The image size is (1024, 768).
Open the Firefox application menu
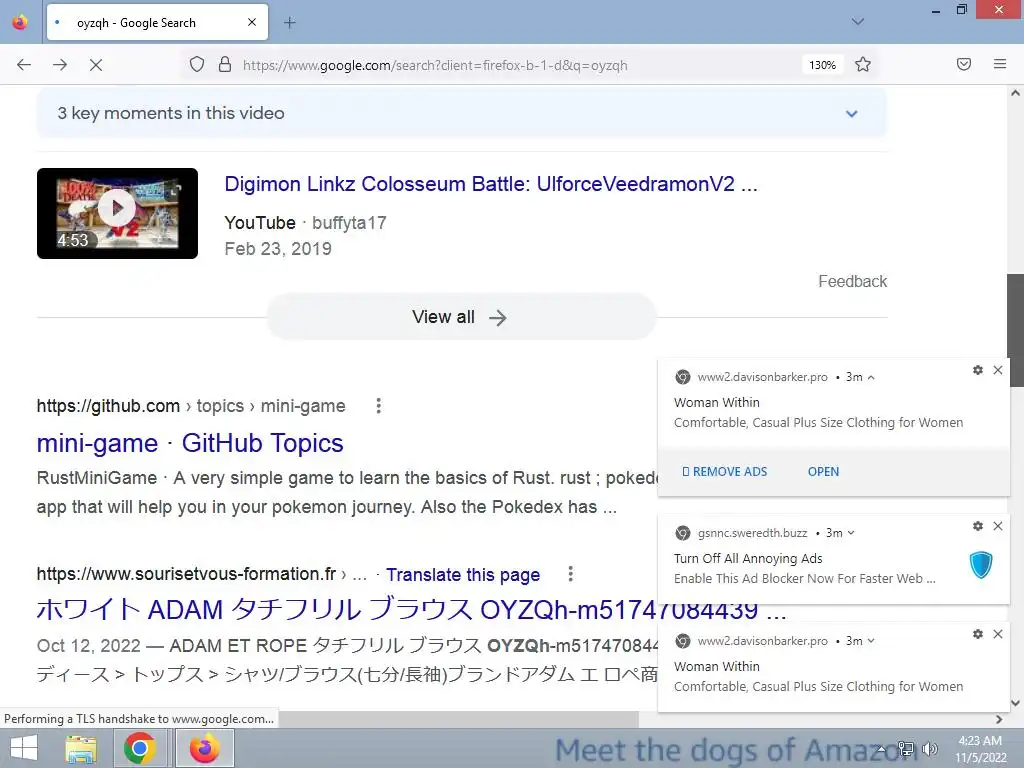click(x=1000, y=64)
